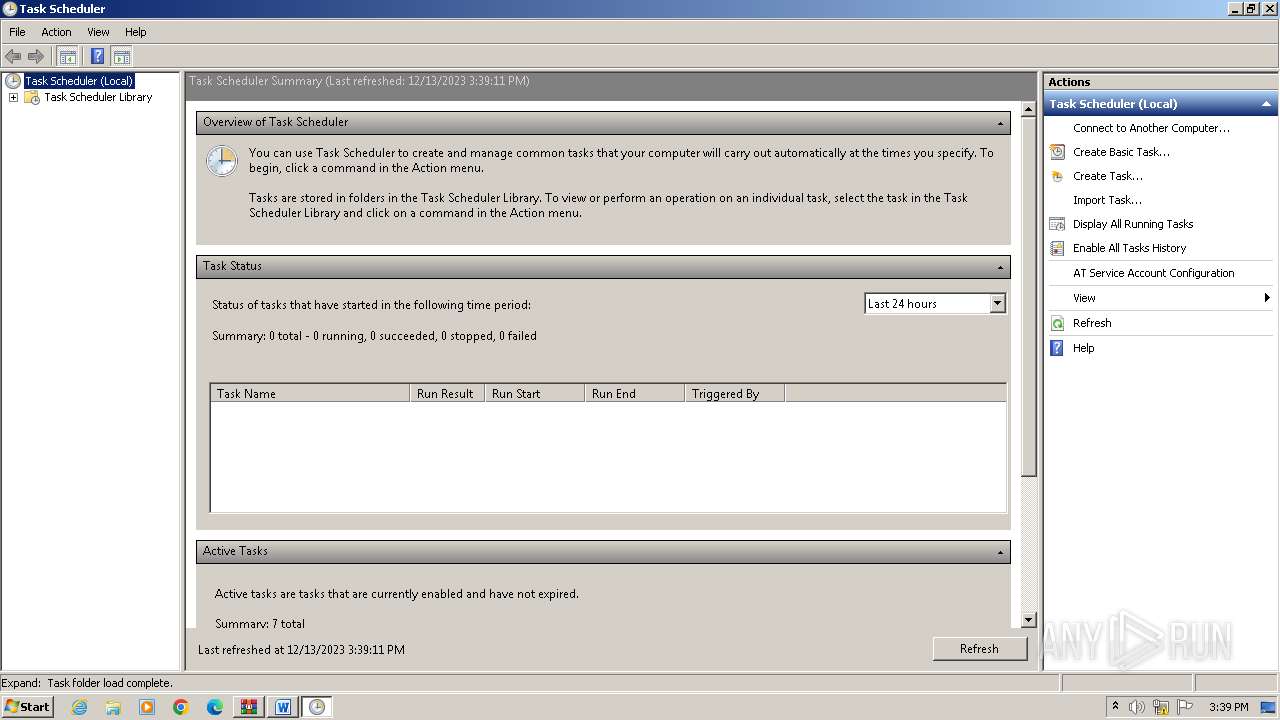Click Create Task... action text
Screen dimensions: 1280x720
[x=1108, y=176]
